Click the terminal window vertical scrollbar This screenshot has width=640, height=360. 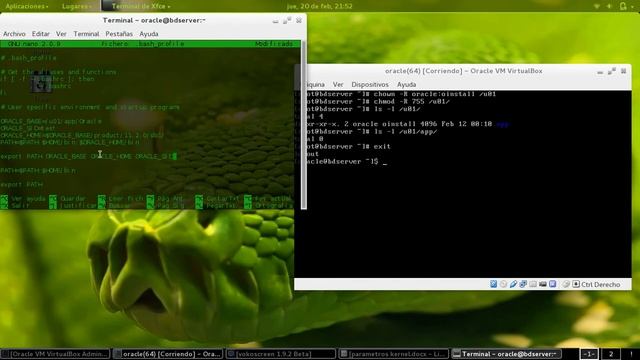[304, 124]
